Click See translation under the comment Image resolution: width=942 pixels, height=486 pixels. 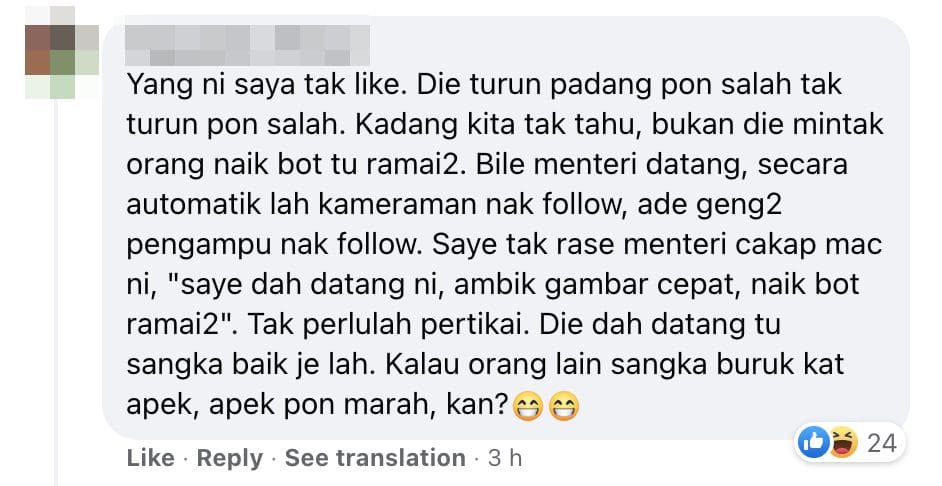[x=375, y=458]
